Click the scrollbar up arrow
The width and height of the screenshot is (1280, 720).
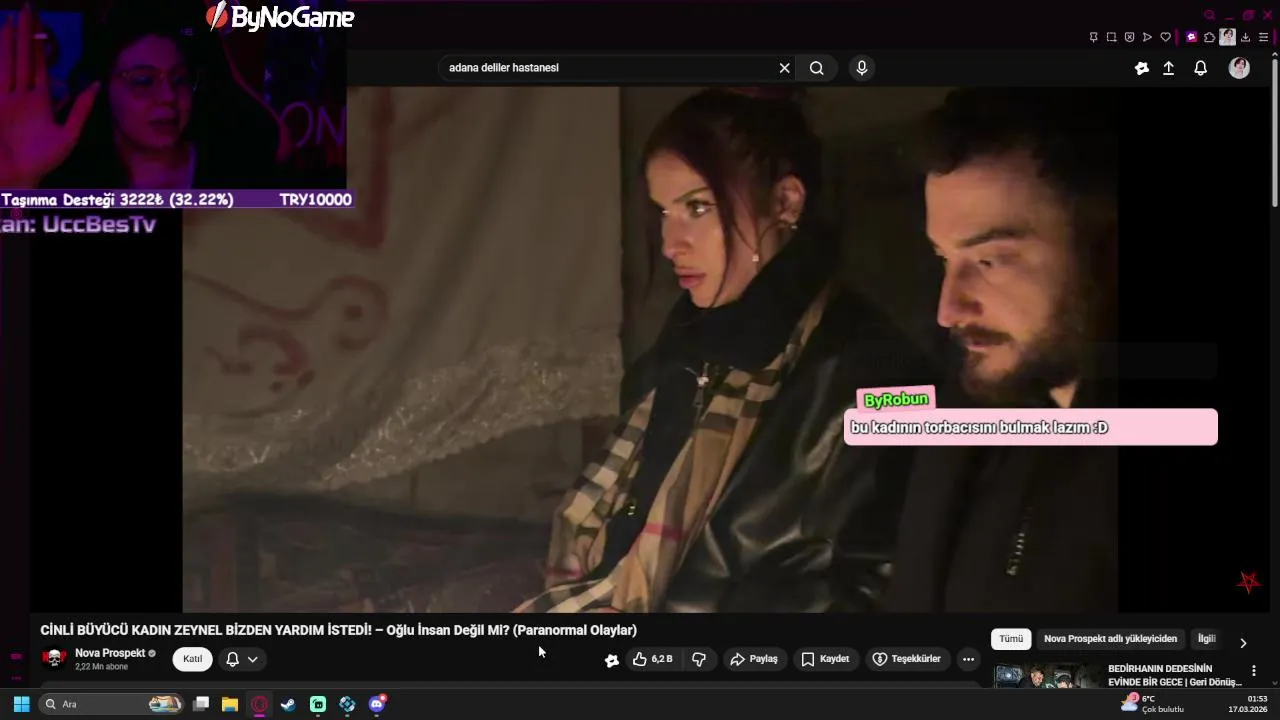(1274, 53)
